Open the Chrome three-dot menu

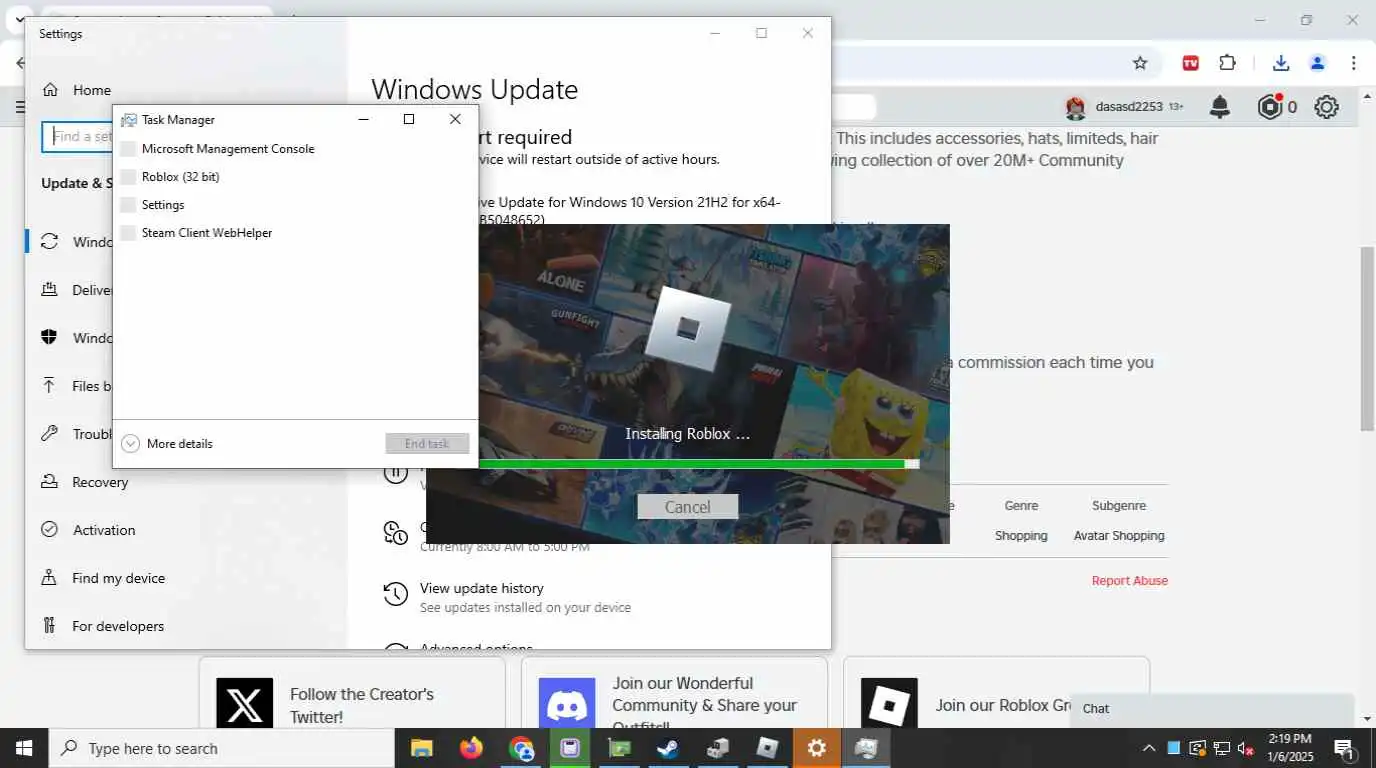point(1353,63)
